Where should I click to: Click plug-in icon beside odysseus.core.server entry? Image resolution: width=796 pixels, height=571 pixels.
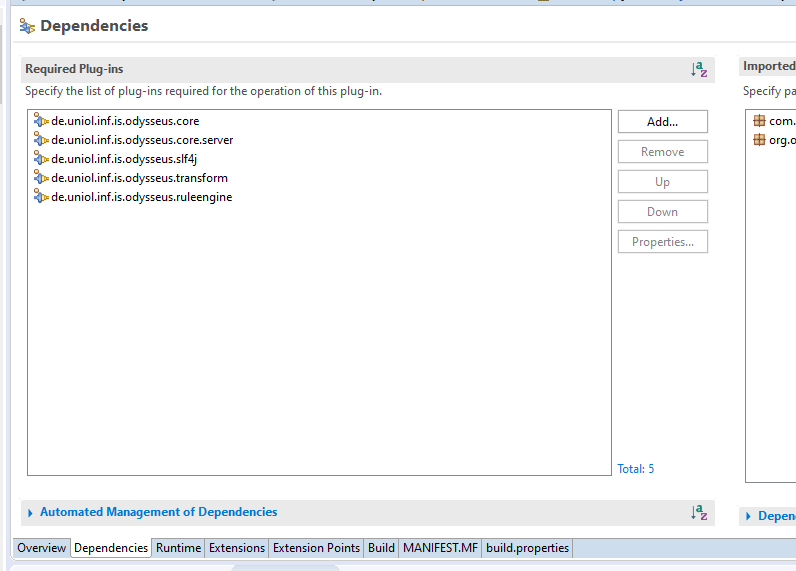[x=41, y=140]
